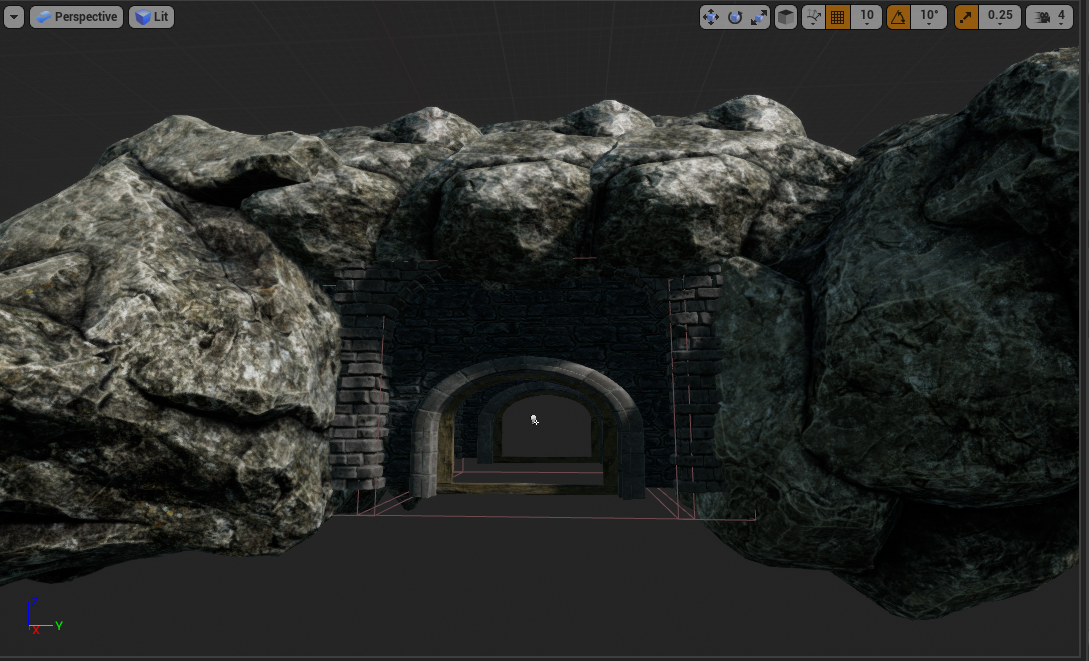This screenshot has width=1089, height=661.
Task: Select the Scale gizmo tool
Action: (x=758, y=17)
